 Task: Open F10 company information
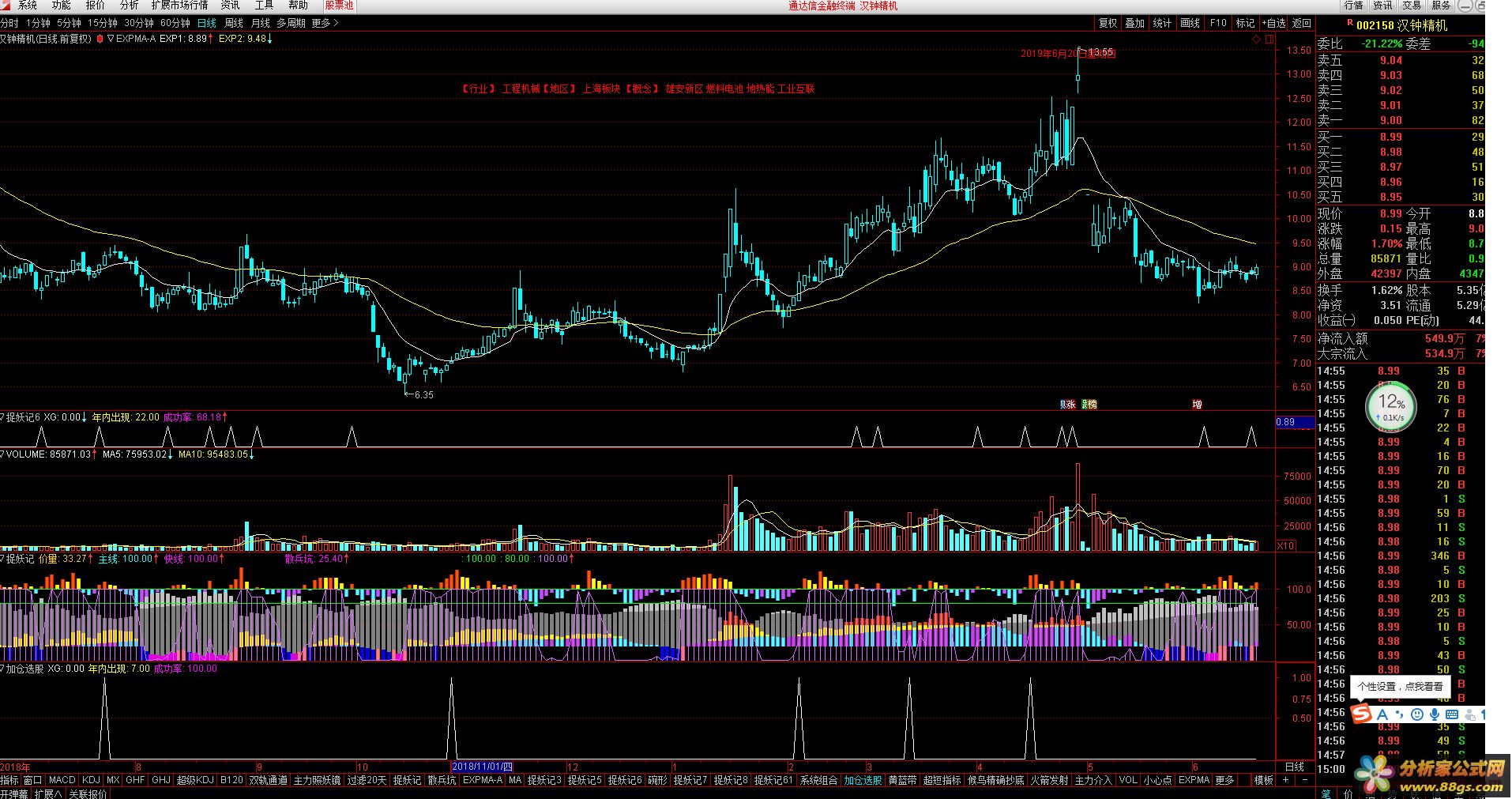(1218, 23)
